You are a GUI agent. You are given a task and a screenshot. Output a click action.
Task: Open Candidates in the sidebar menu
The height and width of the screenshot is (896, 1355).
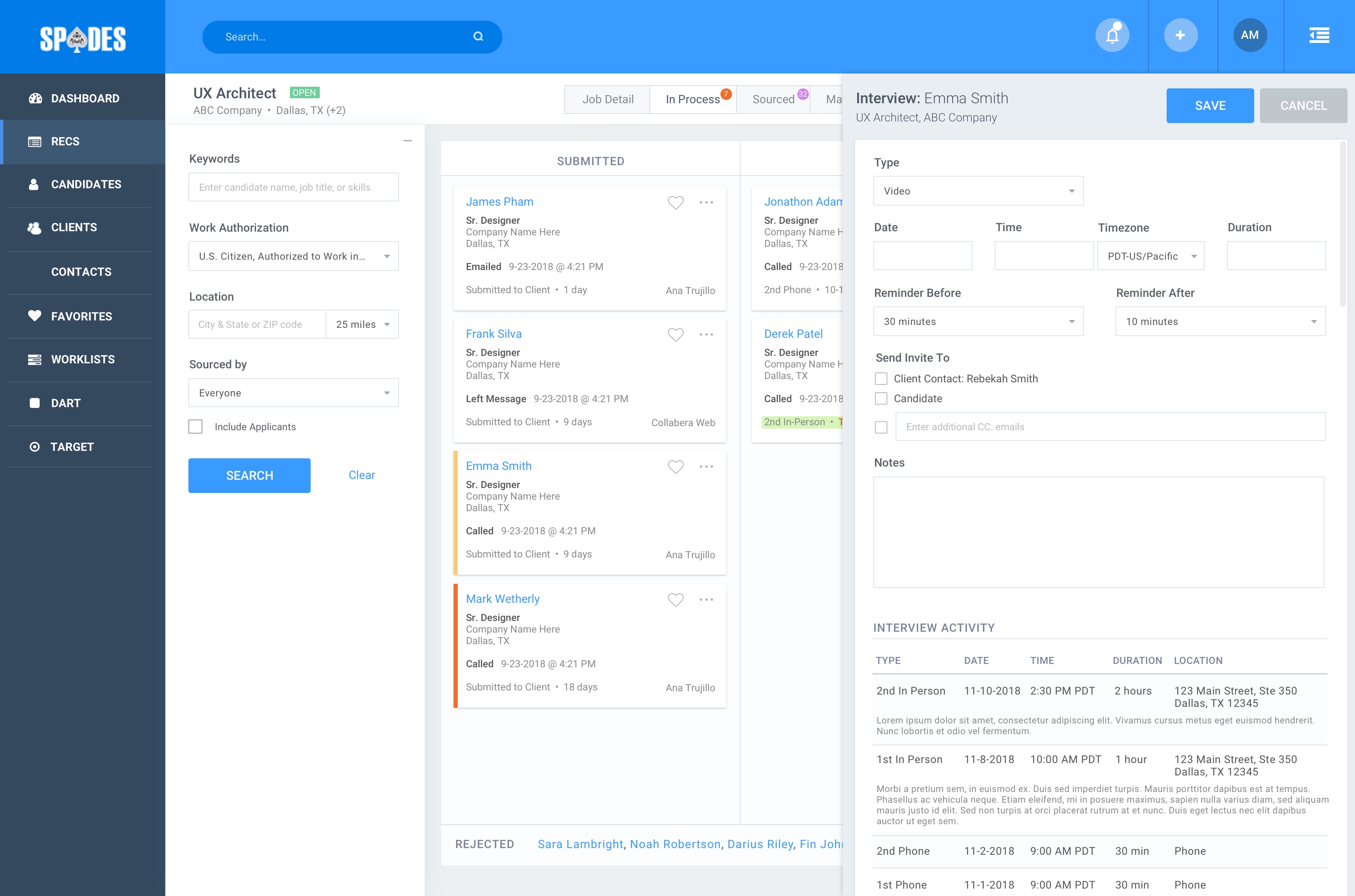[86, 185]
